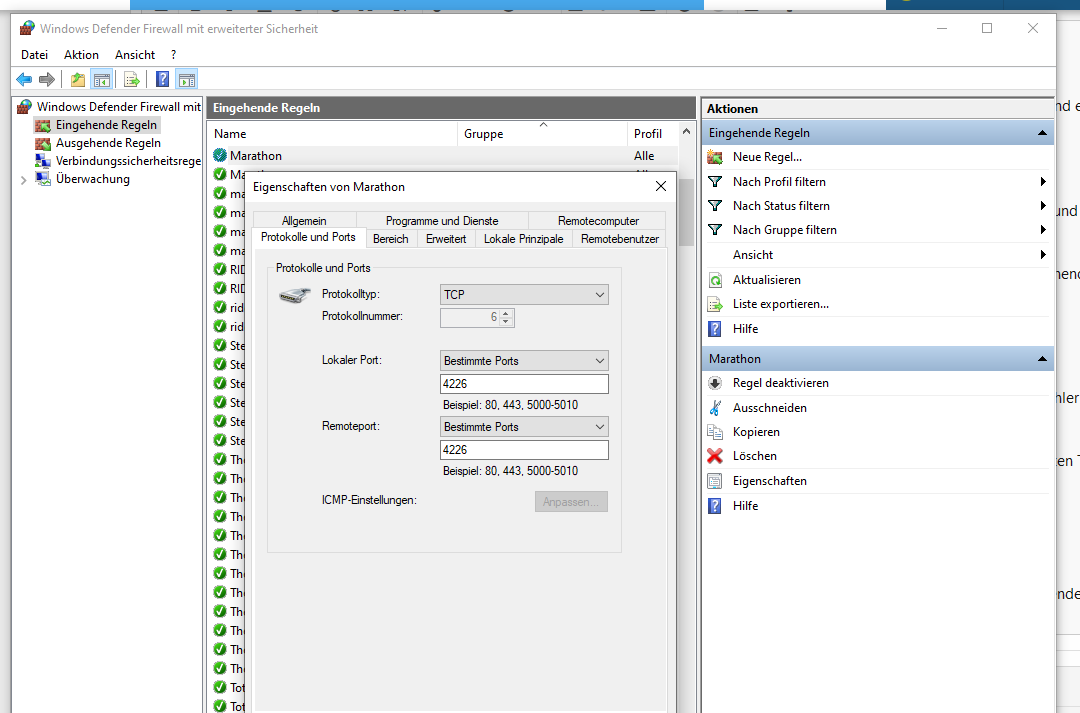
Task: Click the rules list vertical scrollbar thumb
Action: pyautogui.click(x=686, y=212)
